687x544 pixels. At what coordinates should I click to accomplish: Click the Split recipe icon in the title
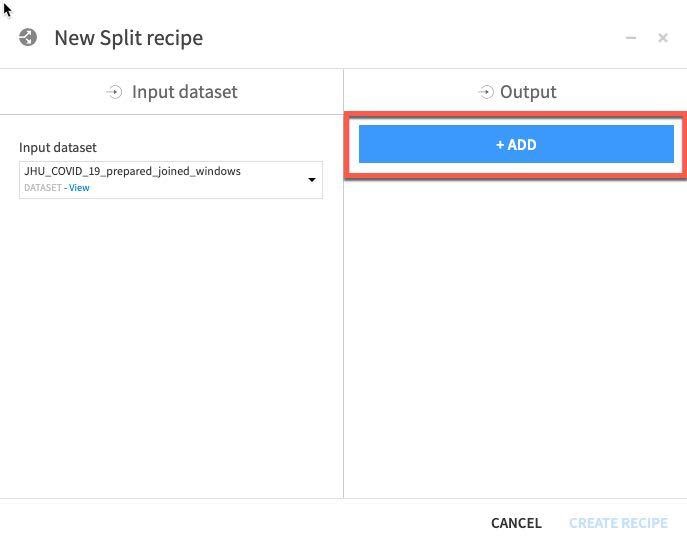[x=28, y=38]
